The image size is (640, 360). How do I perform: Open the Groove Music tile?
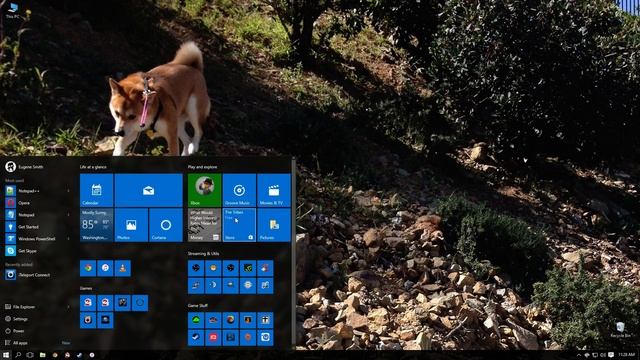[239, 190]
